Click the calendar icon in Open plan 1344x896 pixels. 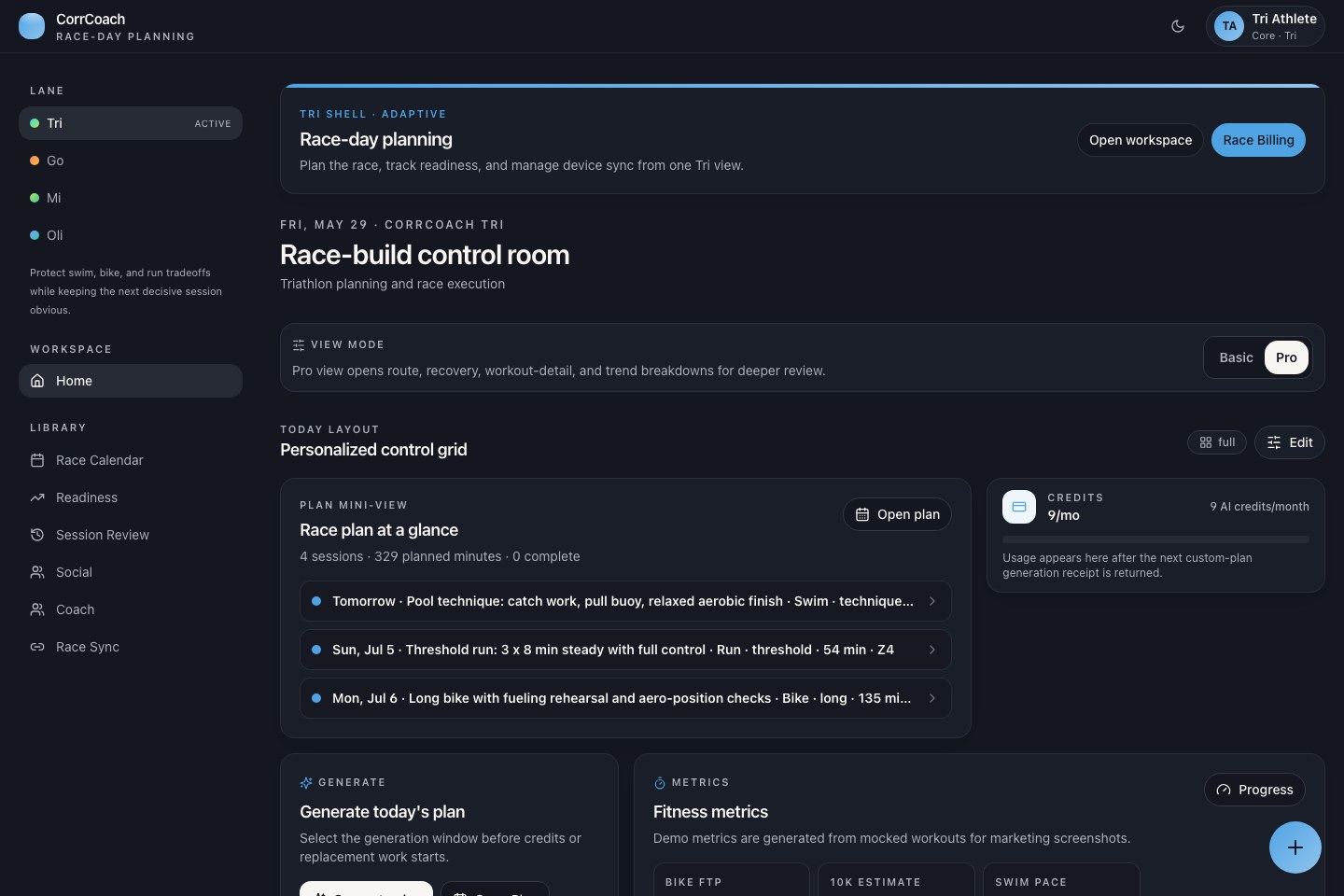tap(862, 514)
